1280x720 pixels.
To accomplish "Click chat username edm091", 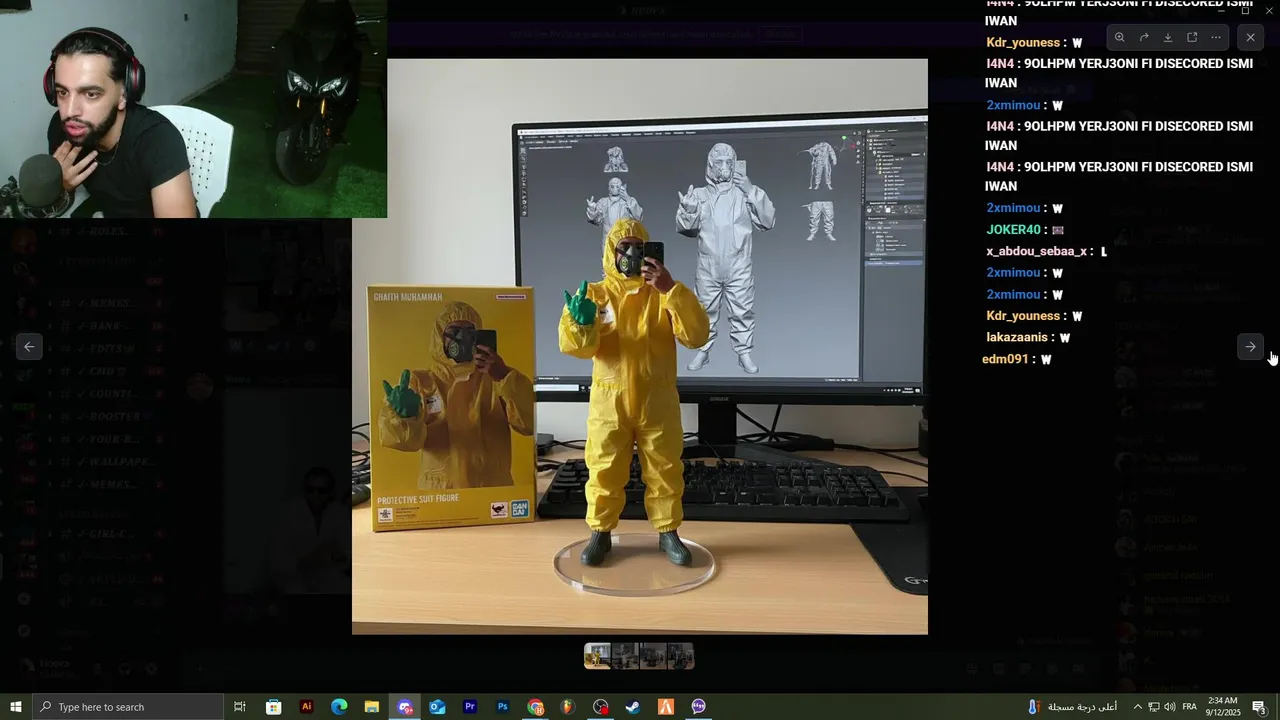I will pyautogui.click(x=1005, y=359).
